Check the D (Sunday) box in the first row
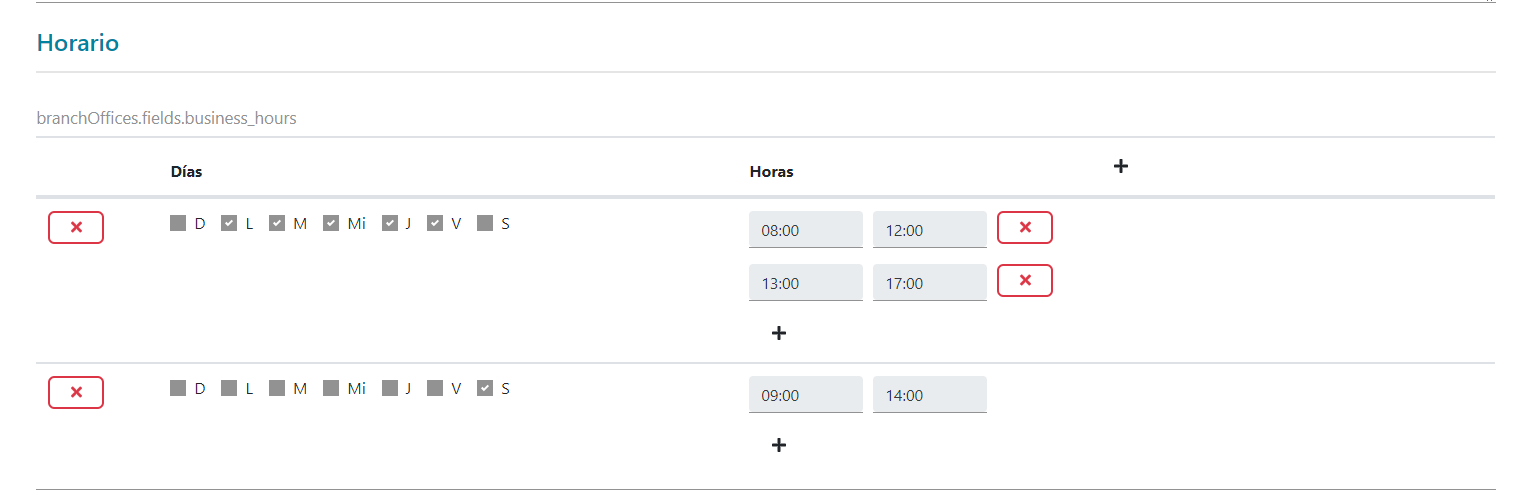Viewport: 1516px width, 500px height. coord(178,223)
